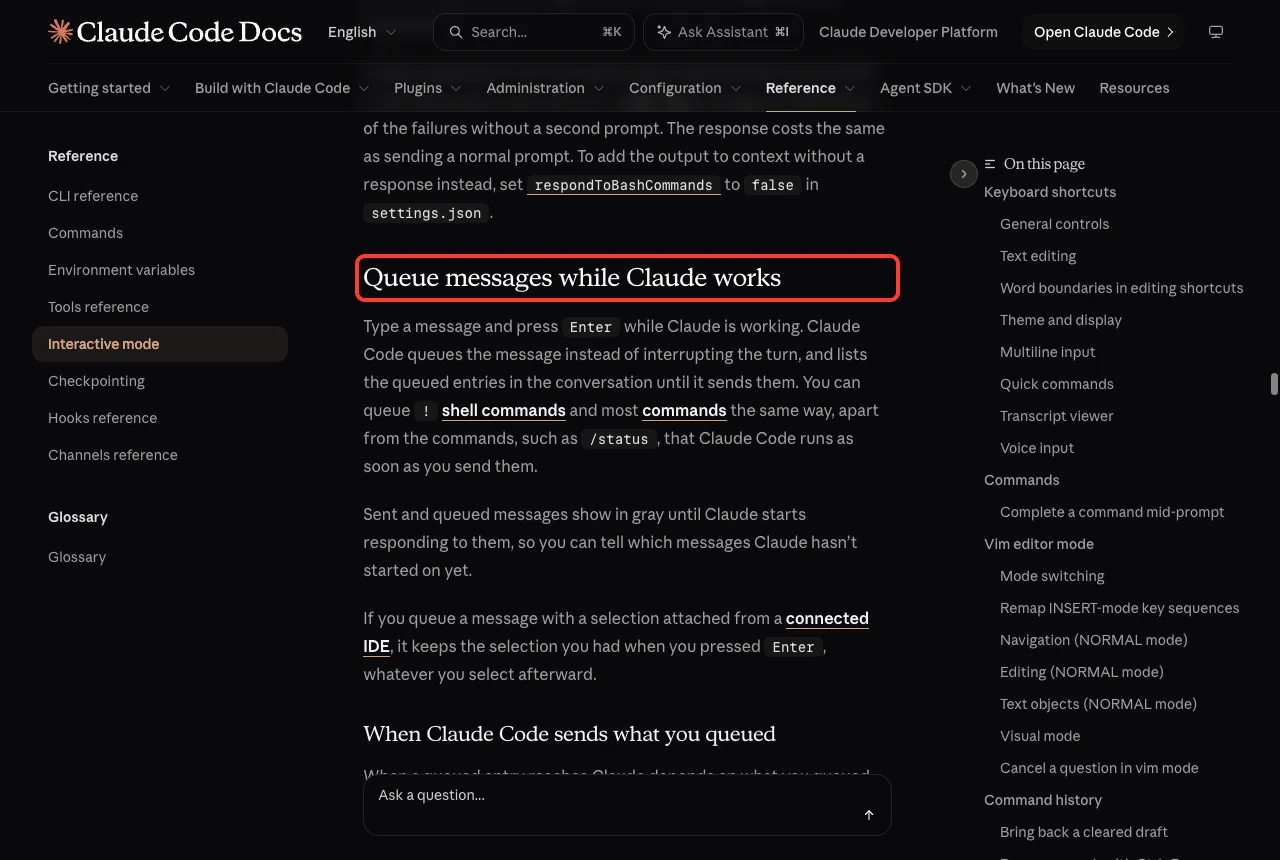Viewport: 1280px width, 860px height.
Task: Click the Ask Assistant button
Action: pyautogui.click(x=722, y=32)
